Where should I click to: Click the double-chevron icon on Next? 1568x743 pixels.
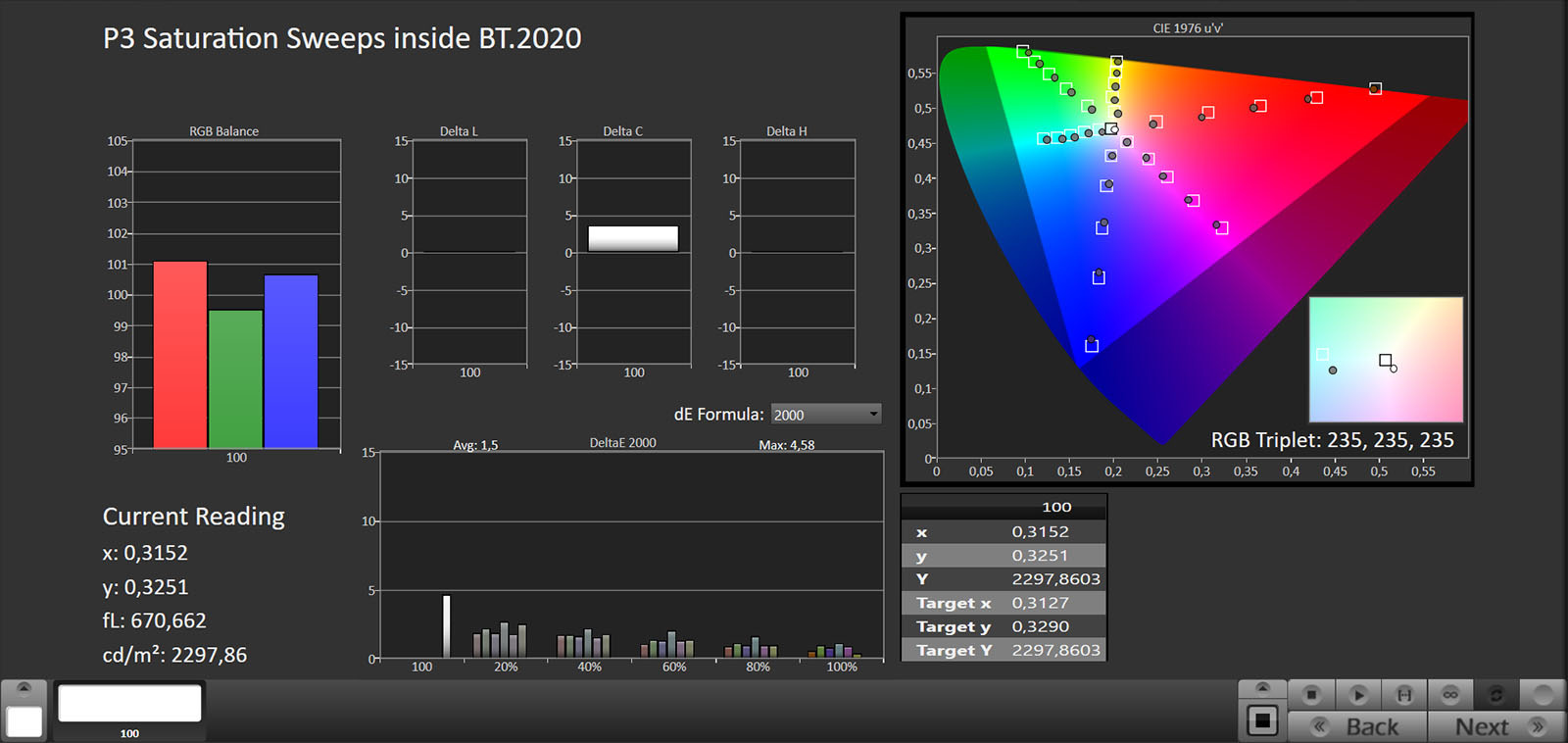coord(1538,726)
